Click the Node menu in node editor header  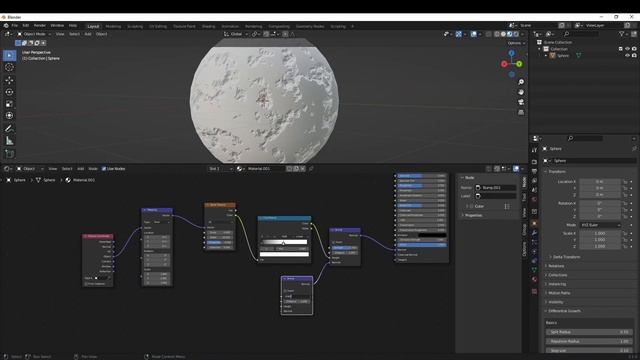pos(93,169)
